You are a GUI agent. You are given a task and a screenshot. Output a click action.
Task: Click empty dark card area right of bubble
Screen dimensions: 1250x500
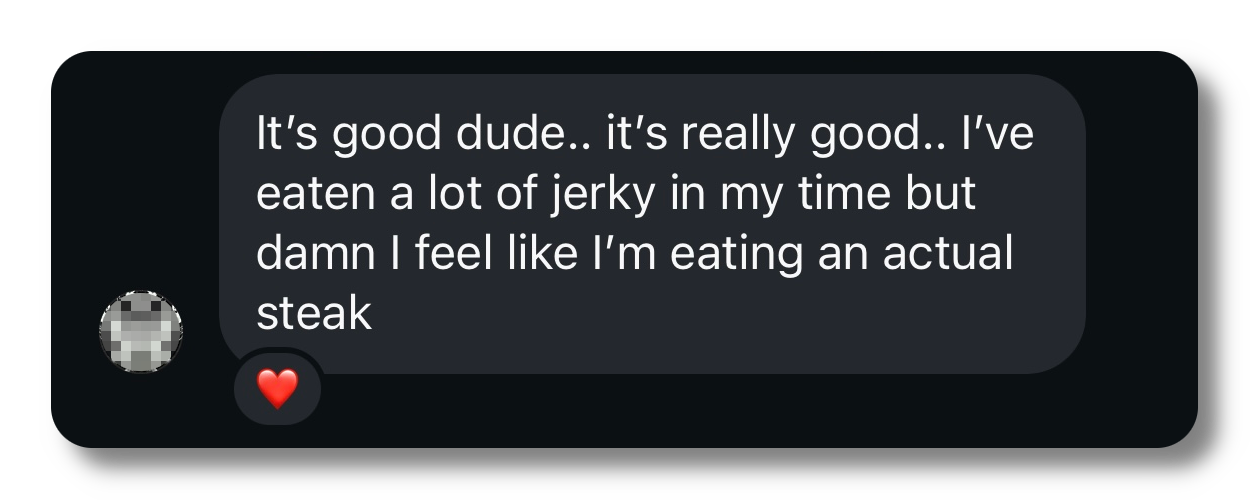[x=1140, y=250]
